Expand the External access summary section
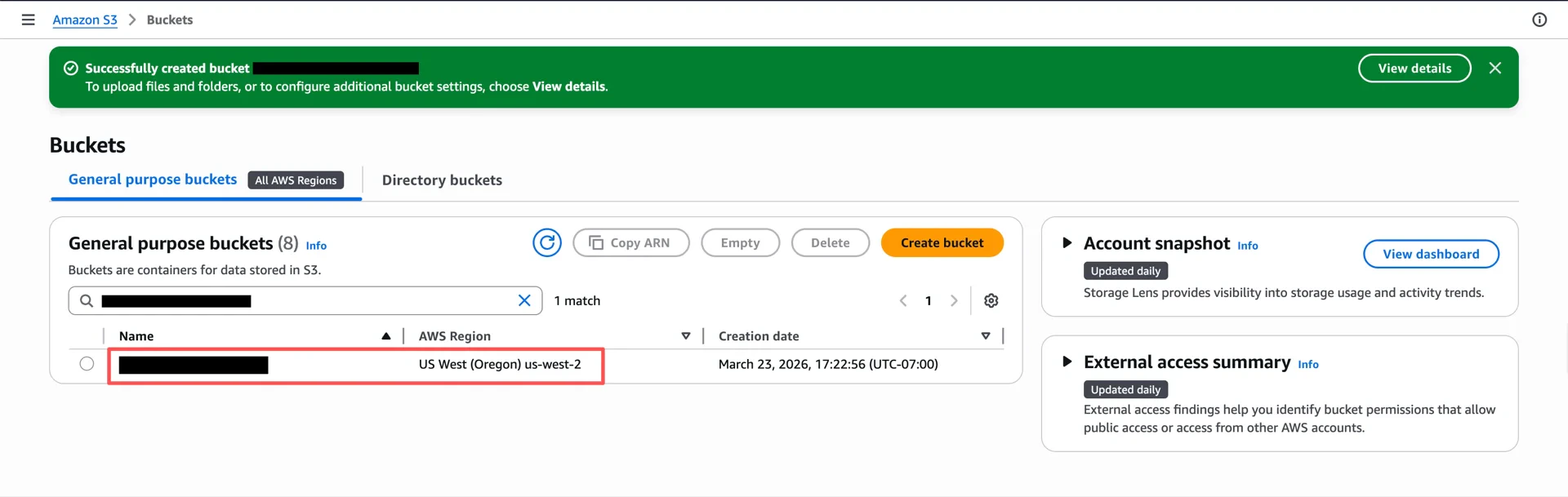Viewport: 1568px width, 497px height. tap(1067, 362)
